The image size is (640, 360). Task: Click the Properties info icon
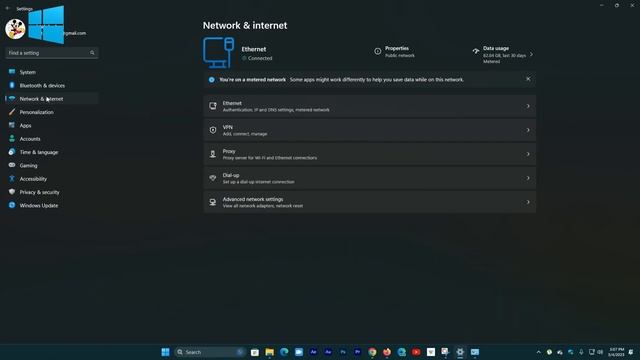[x=378, y=51]
